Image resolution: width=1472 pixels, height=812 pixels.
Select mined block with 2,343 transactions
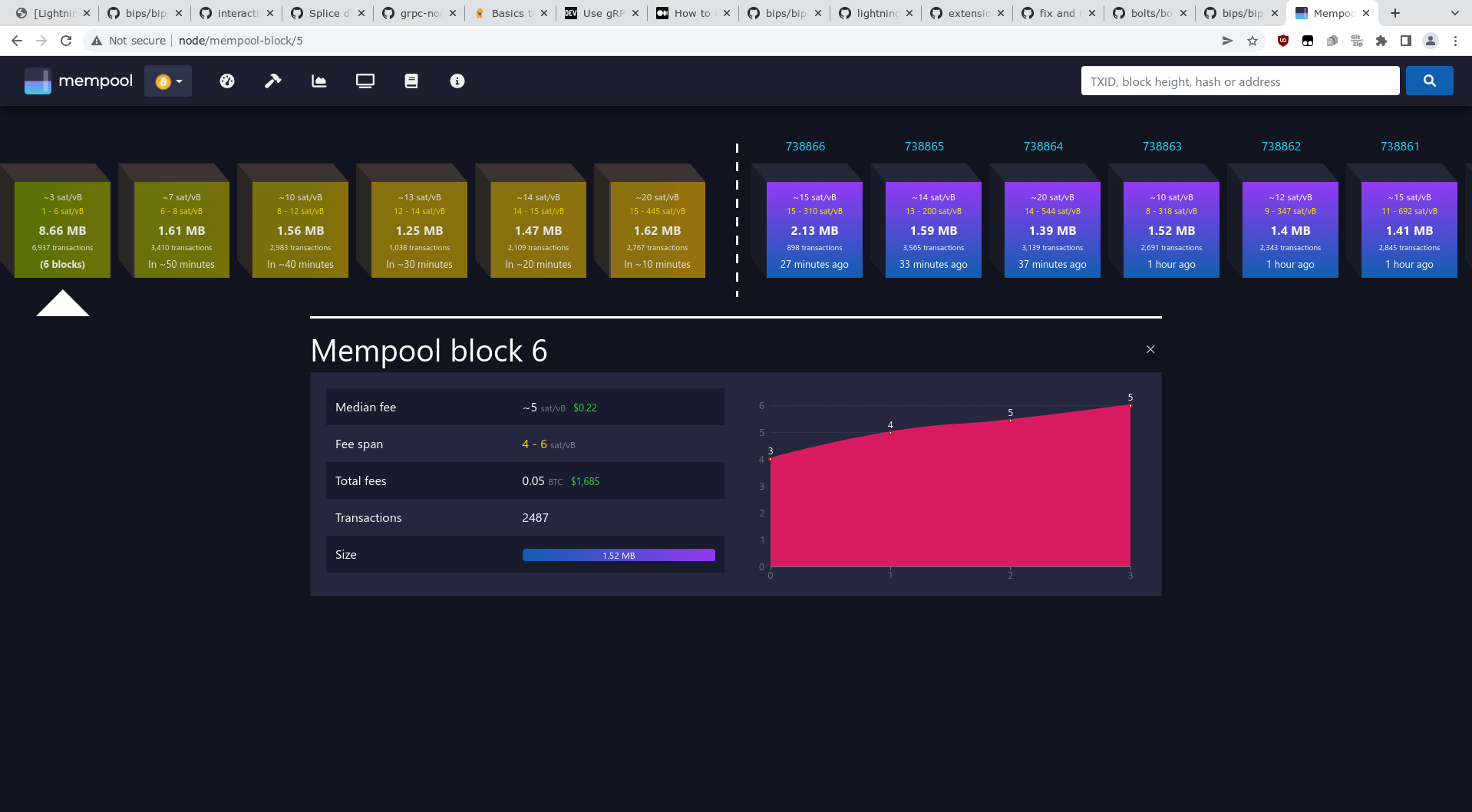coord(1290,229)
